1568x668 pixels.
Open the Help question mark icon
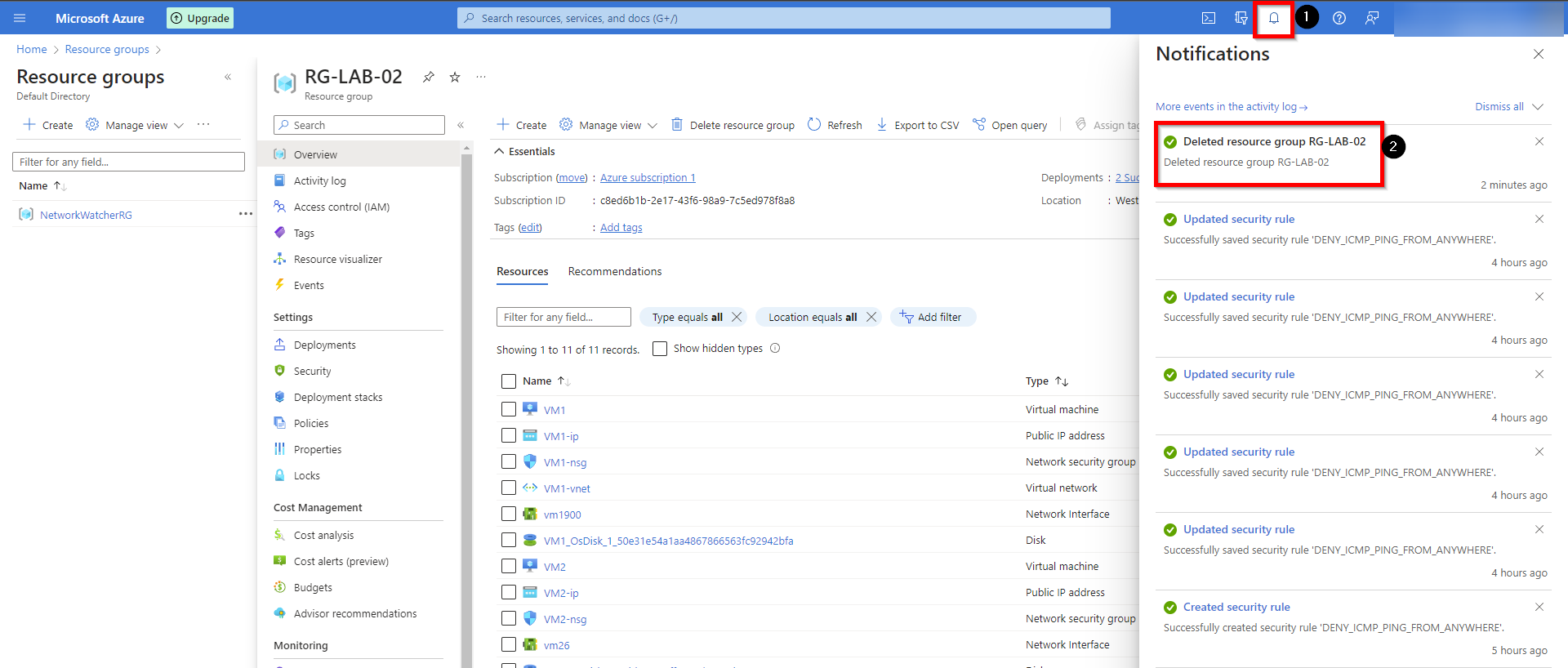pyautogui.click(x=1339, y=18)
